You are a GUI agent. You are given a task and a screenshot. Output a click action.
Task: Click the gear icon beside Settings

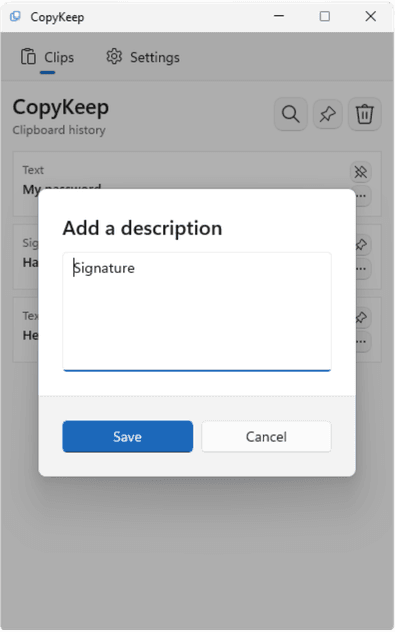point(114,57)
